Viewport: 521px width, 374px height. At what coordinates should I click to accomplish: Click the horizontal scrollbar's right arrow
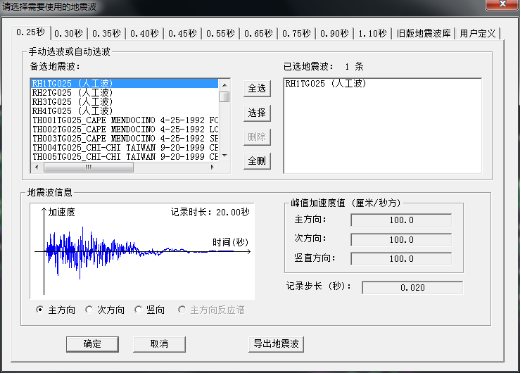(212, 167)
